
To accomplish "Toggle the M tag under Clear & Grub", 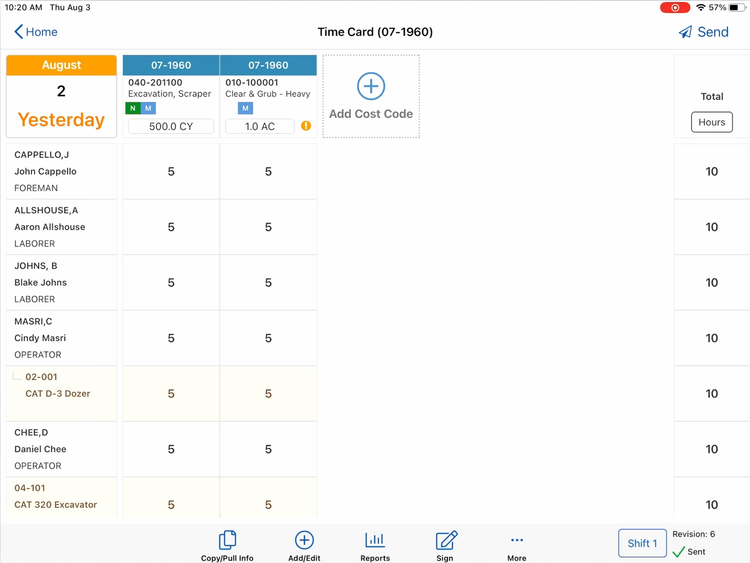I will click(245, 108).
